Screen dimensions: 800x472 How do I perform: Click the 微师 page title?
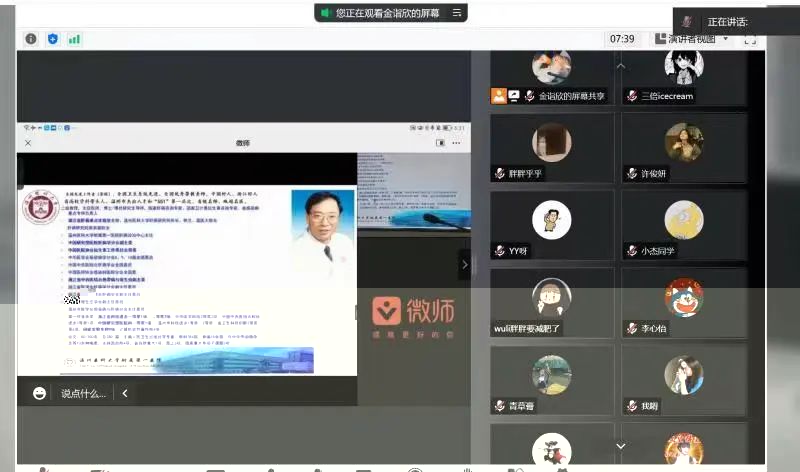pos(243,143)
